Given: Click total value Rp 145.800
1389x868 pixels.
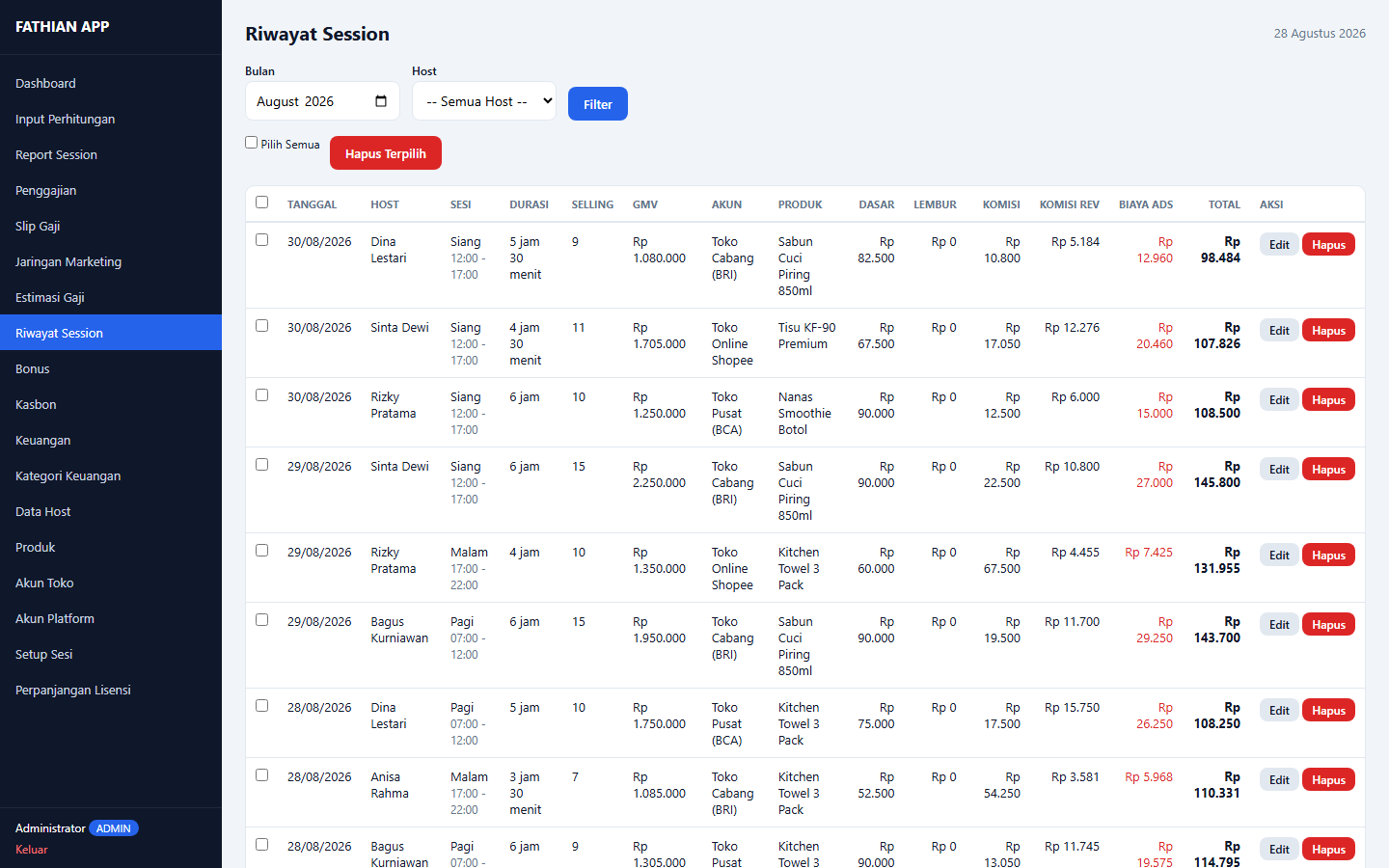Looking at the screenshot, I should pos(1217,475).
